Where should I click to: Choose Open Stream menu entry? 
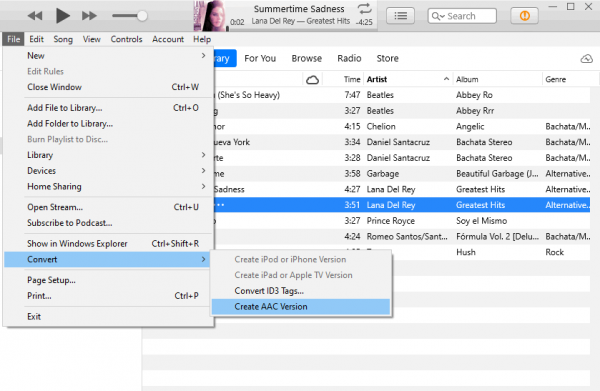click(x=108, y=207)
